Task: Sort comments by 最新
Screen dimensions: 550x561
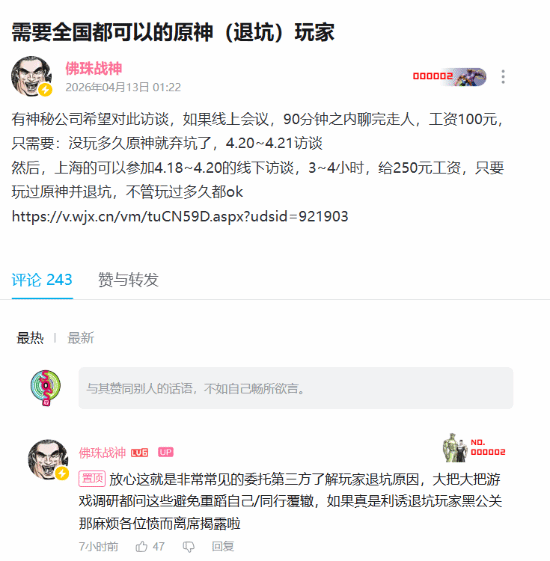Action: tap(81, 338)
